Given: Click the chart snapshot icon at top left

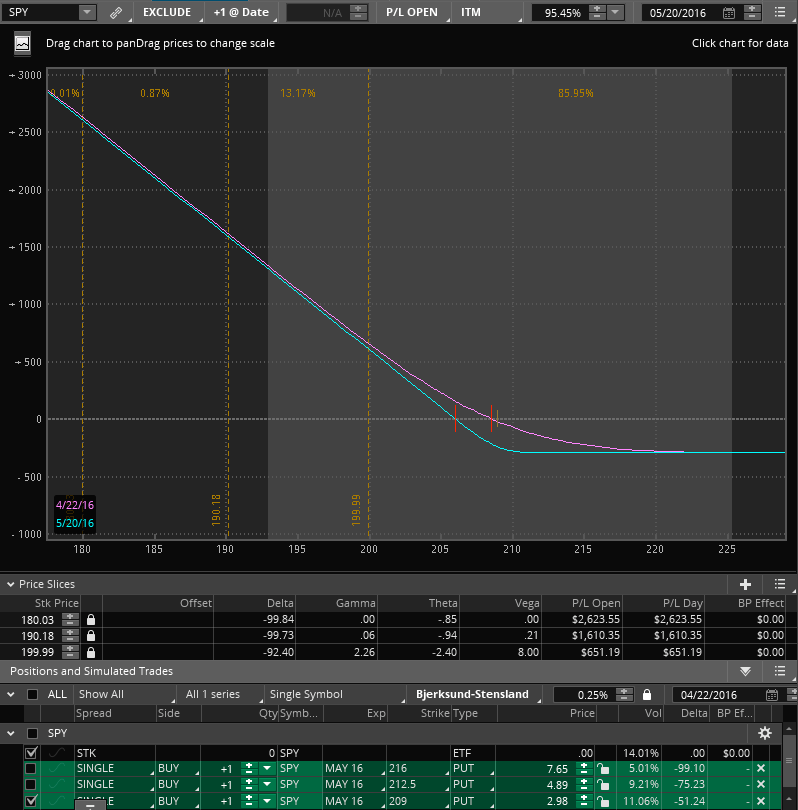Looking at the screenshot, I should 22,44.
